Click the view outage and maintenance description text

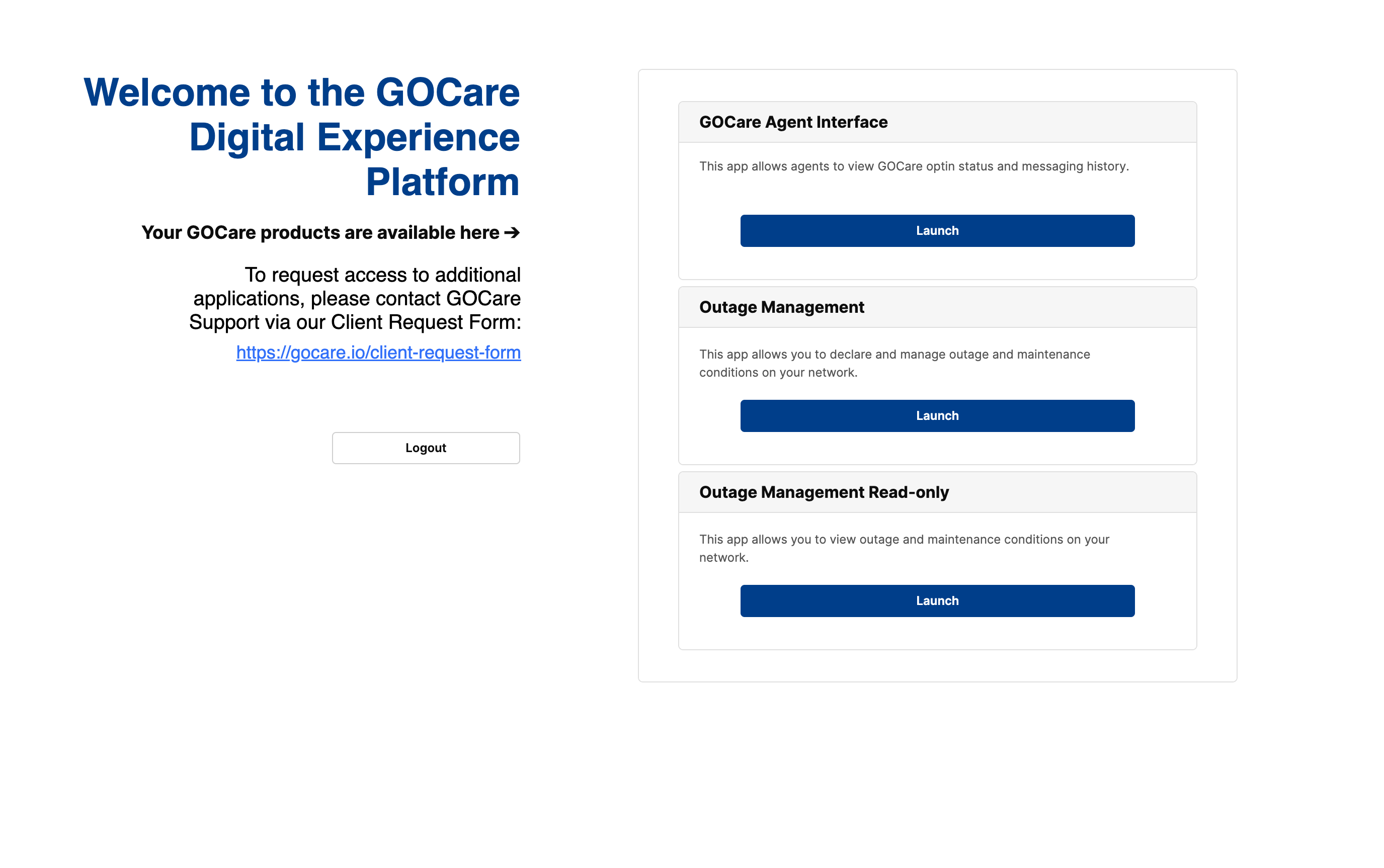click(x=904, y=548)
